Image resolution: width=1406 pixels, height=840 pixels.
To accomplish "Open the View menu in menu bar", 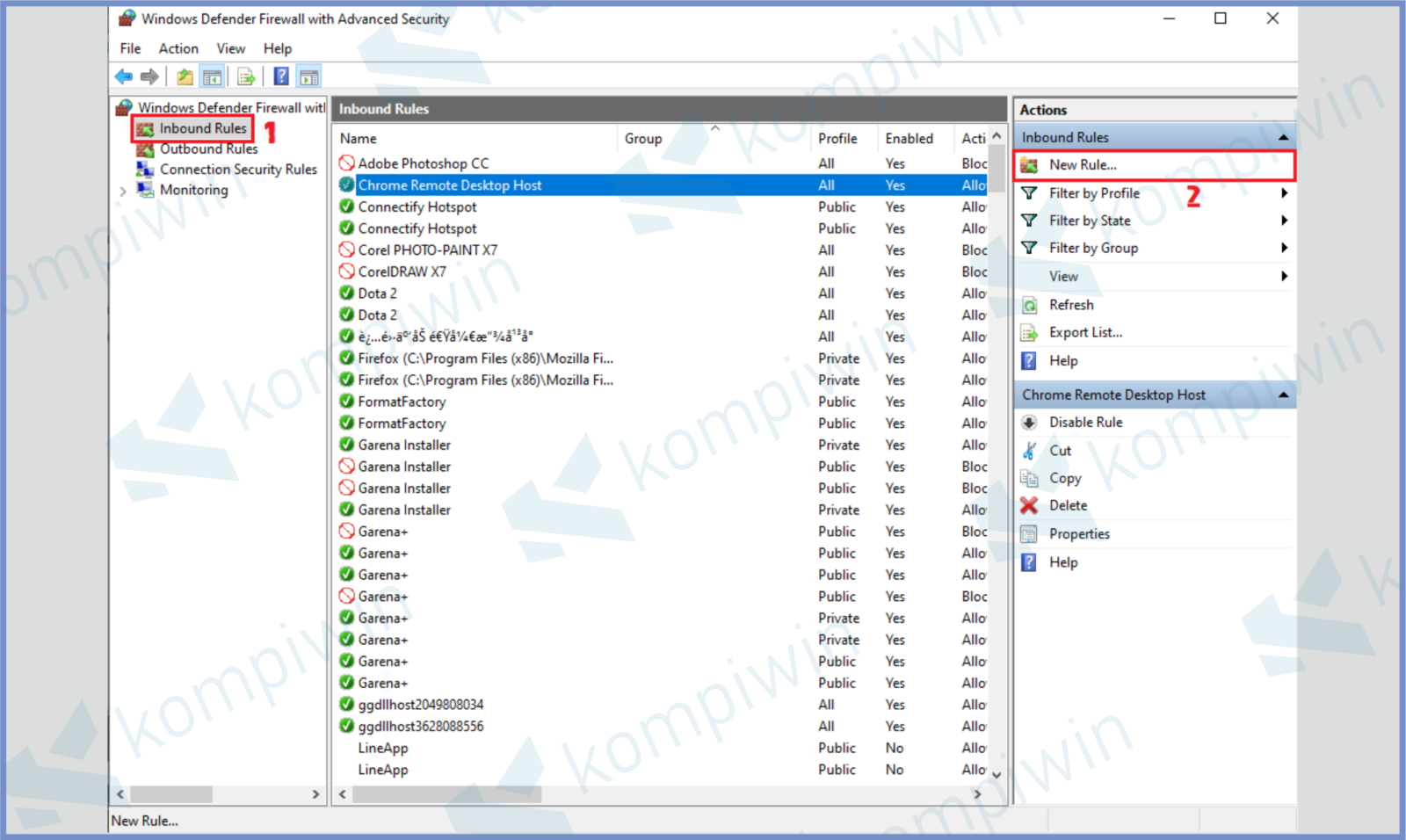I will tap(231, 49).
